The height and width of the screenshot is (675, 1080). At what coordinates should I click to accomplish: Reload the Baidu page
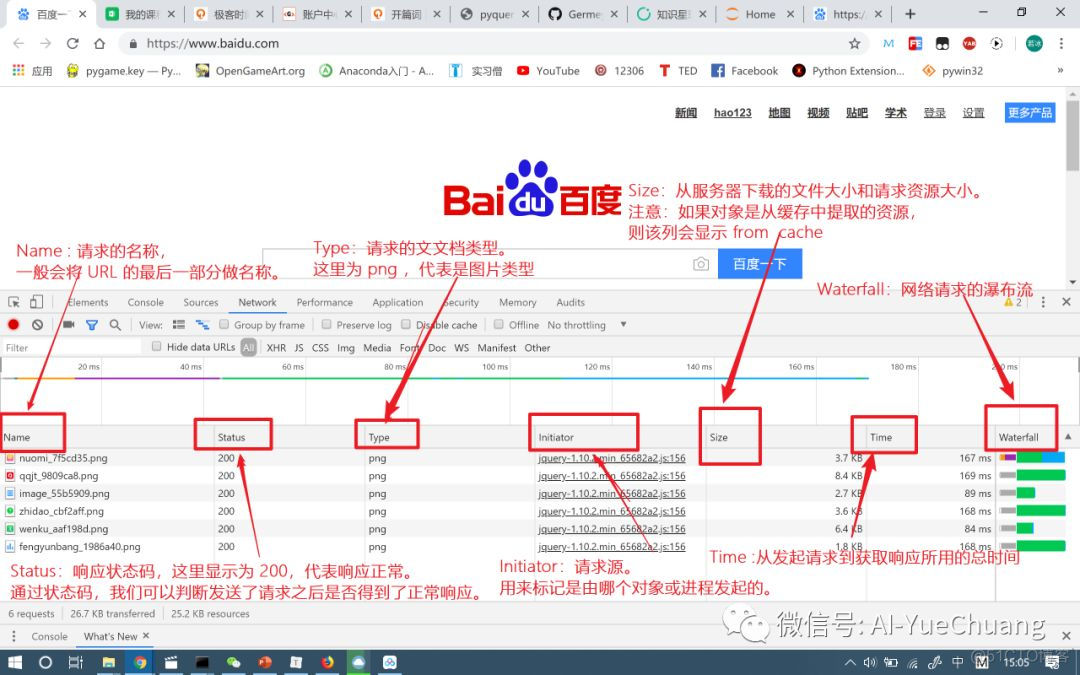(72, 43)
